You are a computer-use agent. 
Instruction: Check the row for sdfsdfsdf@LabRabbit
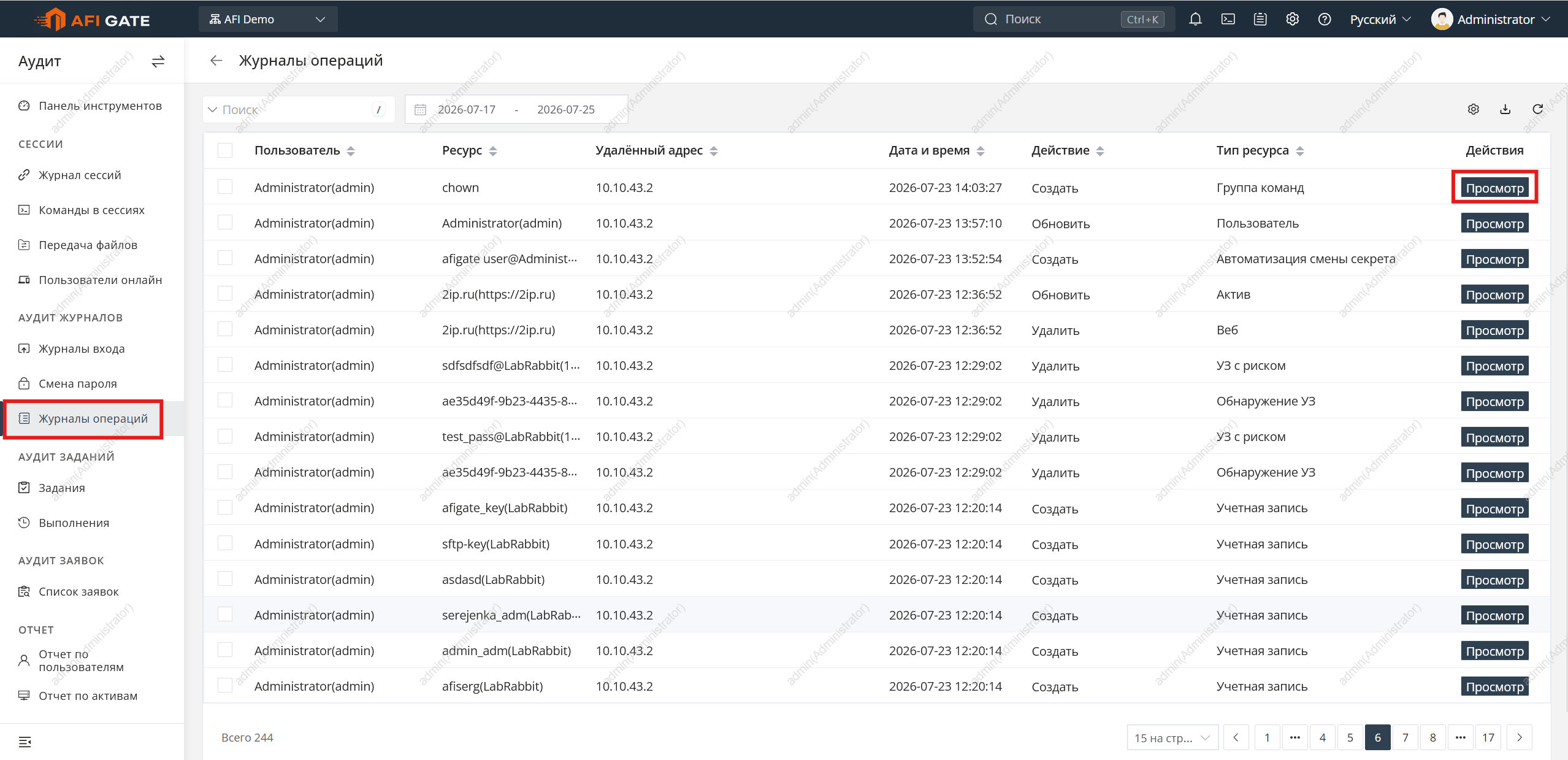(x=225, y=364)
